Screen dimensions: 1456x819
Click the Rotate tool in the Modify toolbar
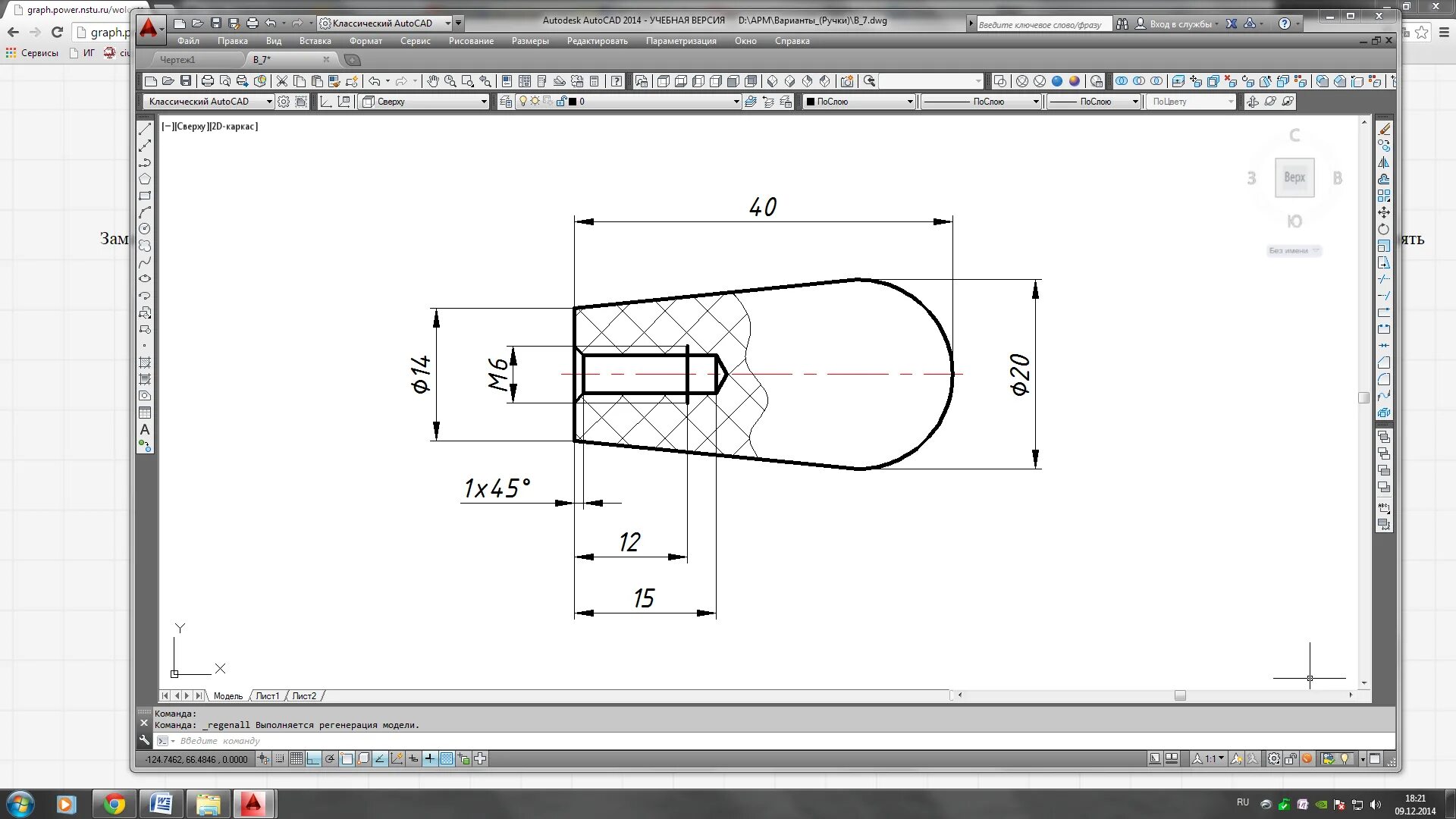pyautogui.click(x=1384, y=229)
